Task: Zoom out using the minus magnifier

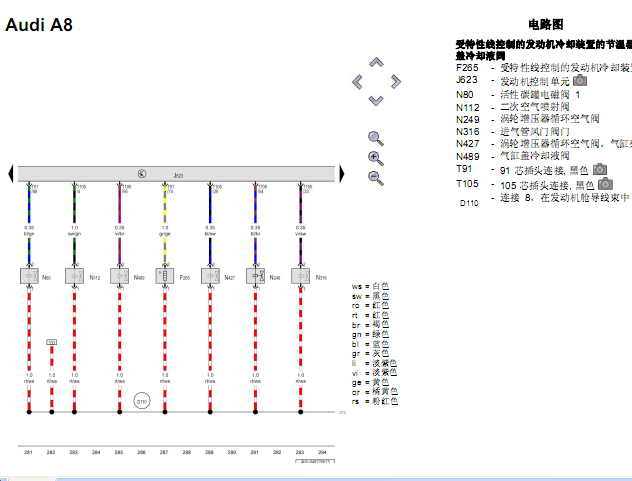Action: point(376,178)
